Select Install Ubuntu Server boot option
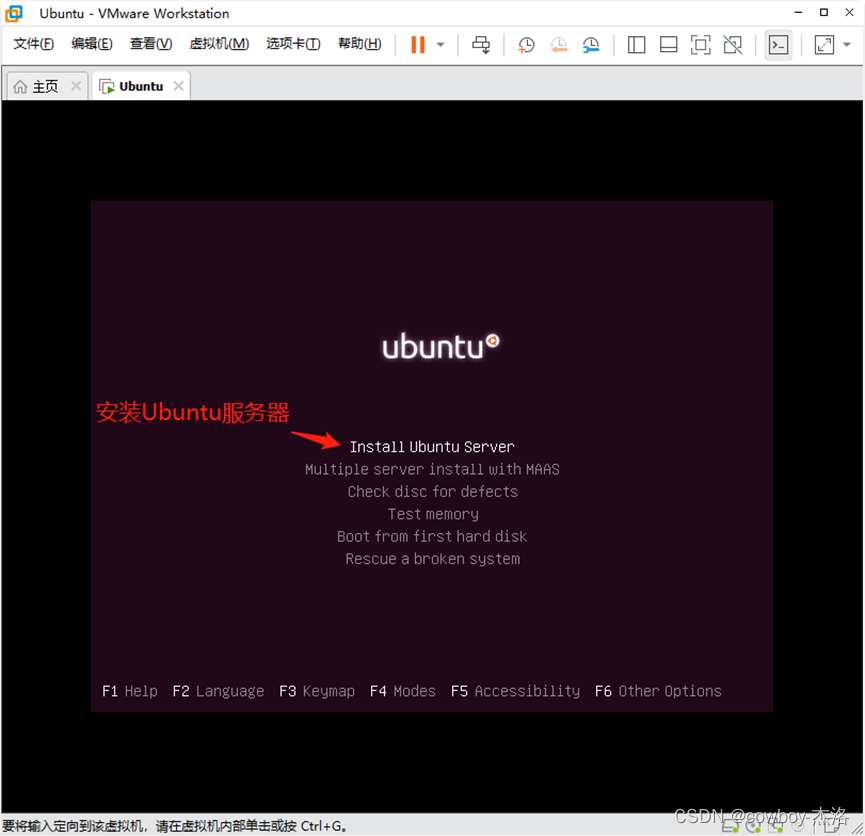The image size is (865, 836). (432, 446)
